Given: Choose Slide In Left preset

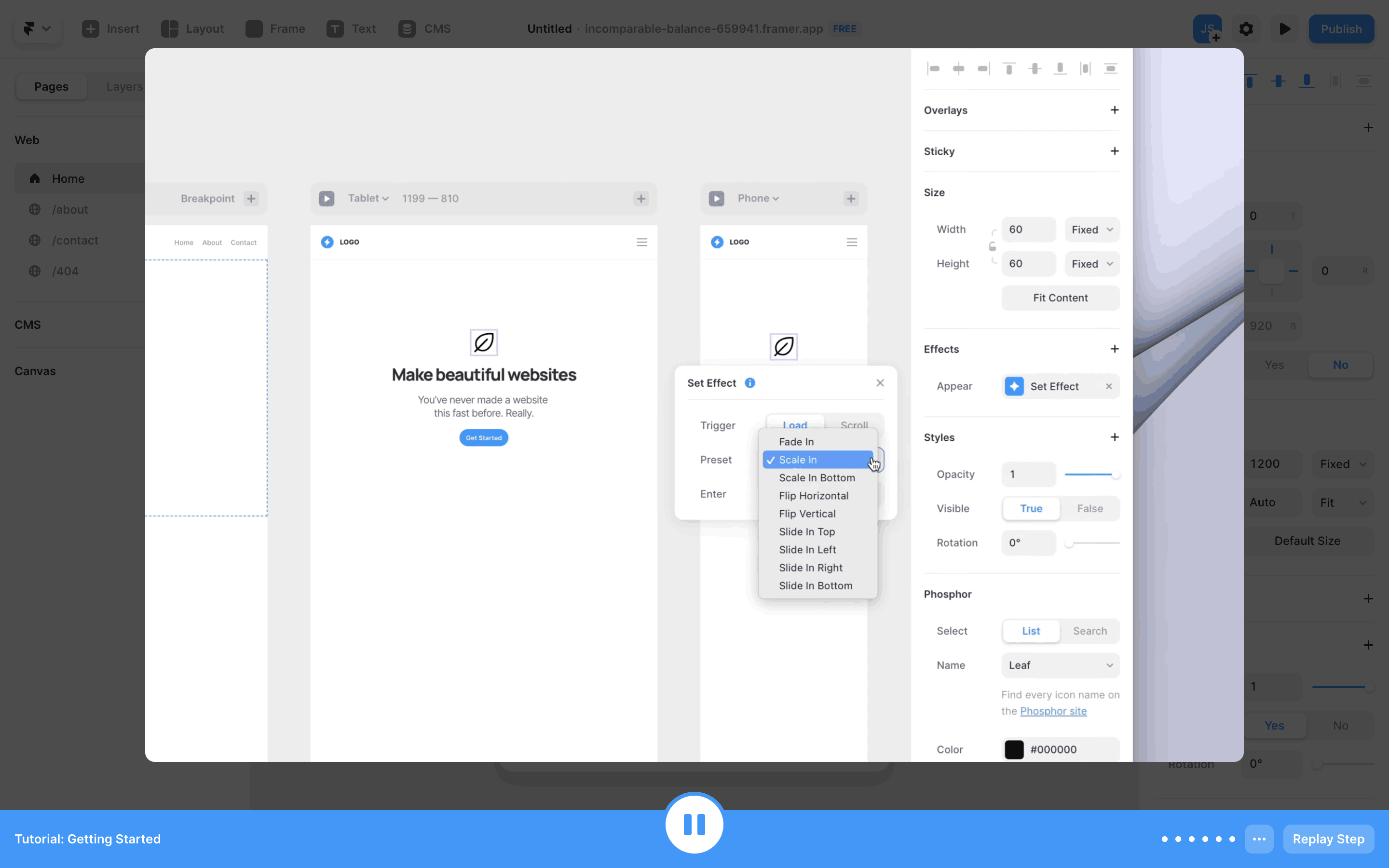Looking at the screenshot, I should [x=807, y=549].
